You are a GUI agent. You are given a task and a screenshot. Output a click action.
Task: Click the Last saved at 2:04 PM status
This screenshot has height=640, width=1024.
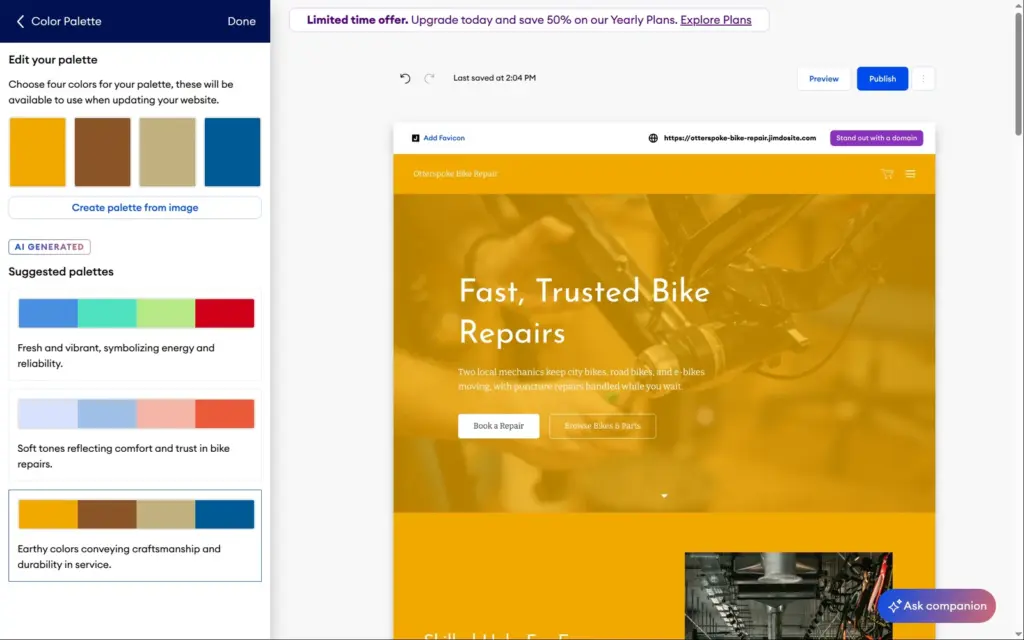tap(494, 78)
